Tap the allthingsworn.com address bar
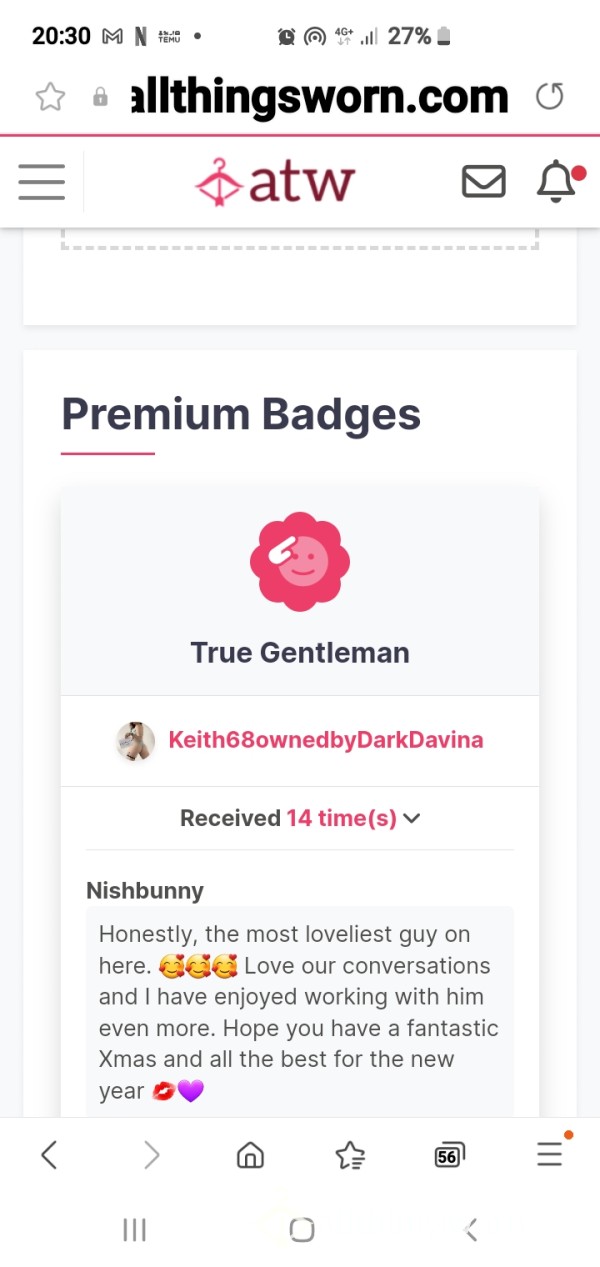Screen dimensions: 600x1267 [320, 97]
